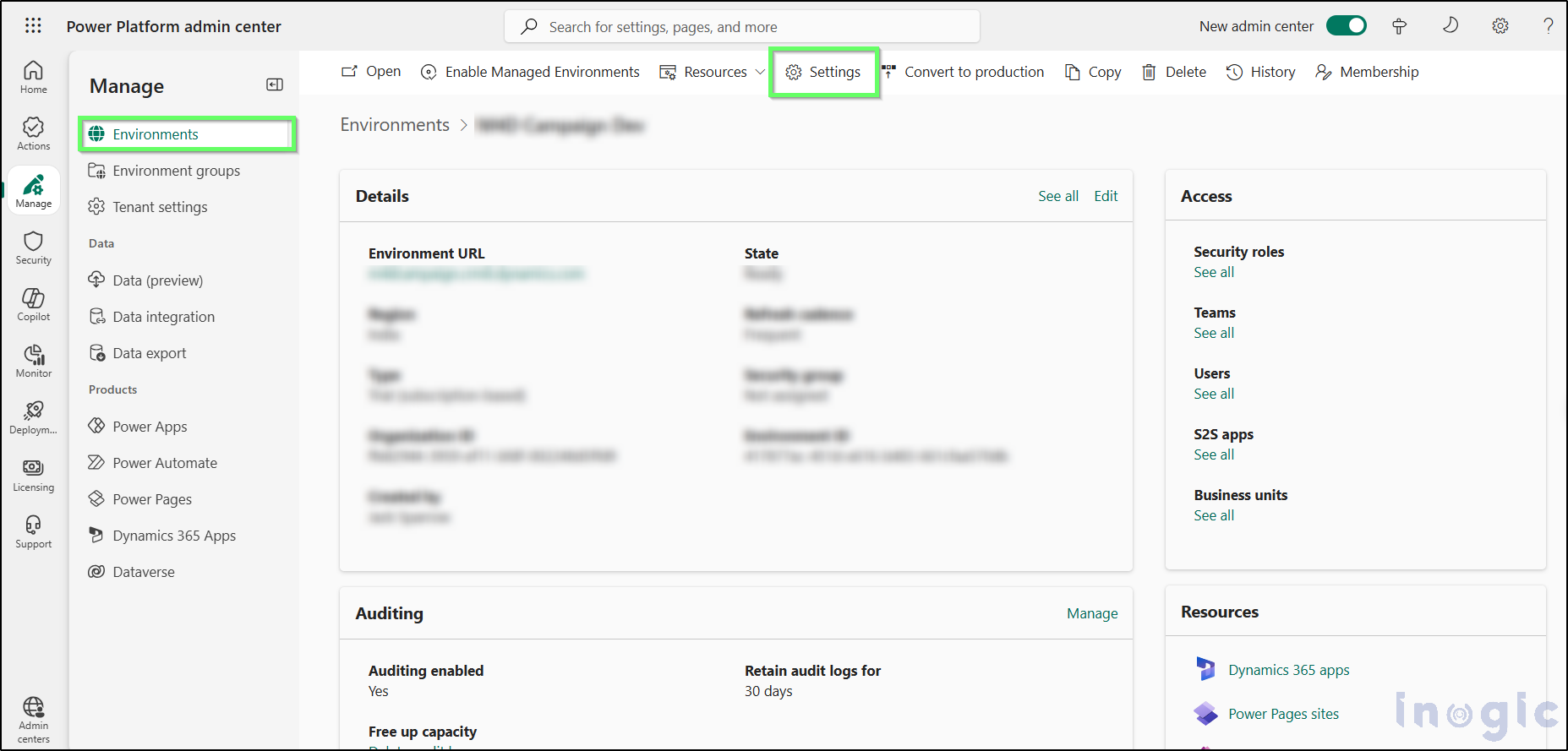Viewport: 1568px width, 751px height.
Task: Click See all in Details card
Action: coord(1058,196)
